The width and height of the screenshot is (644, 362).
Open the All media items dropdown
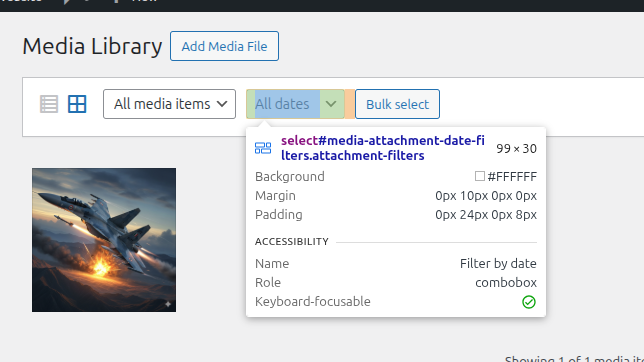(x=169, y=104)
